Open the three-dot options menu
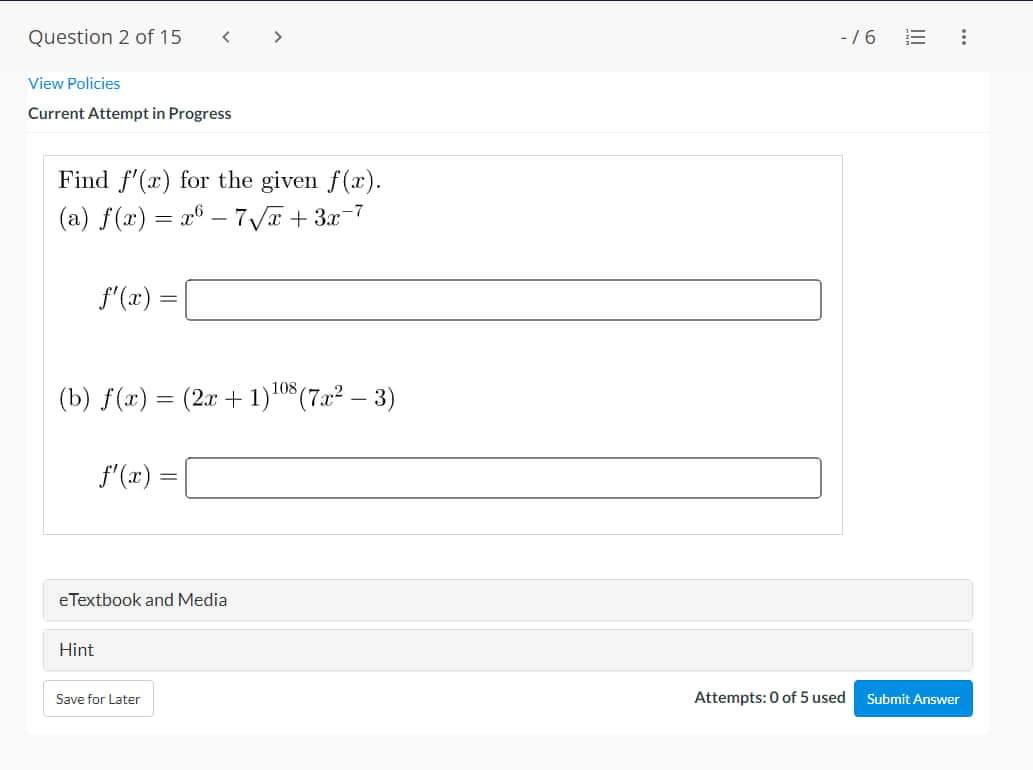Image resolution: width=1033 pixels, height=770 pixels. (x=962, y=37)
